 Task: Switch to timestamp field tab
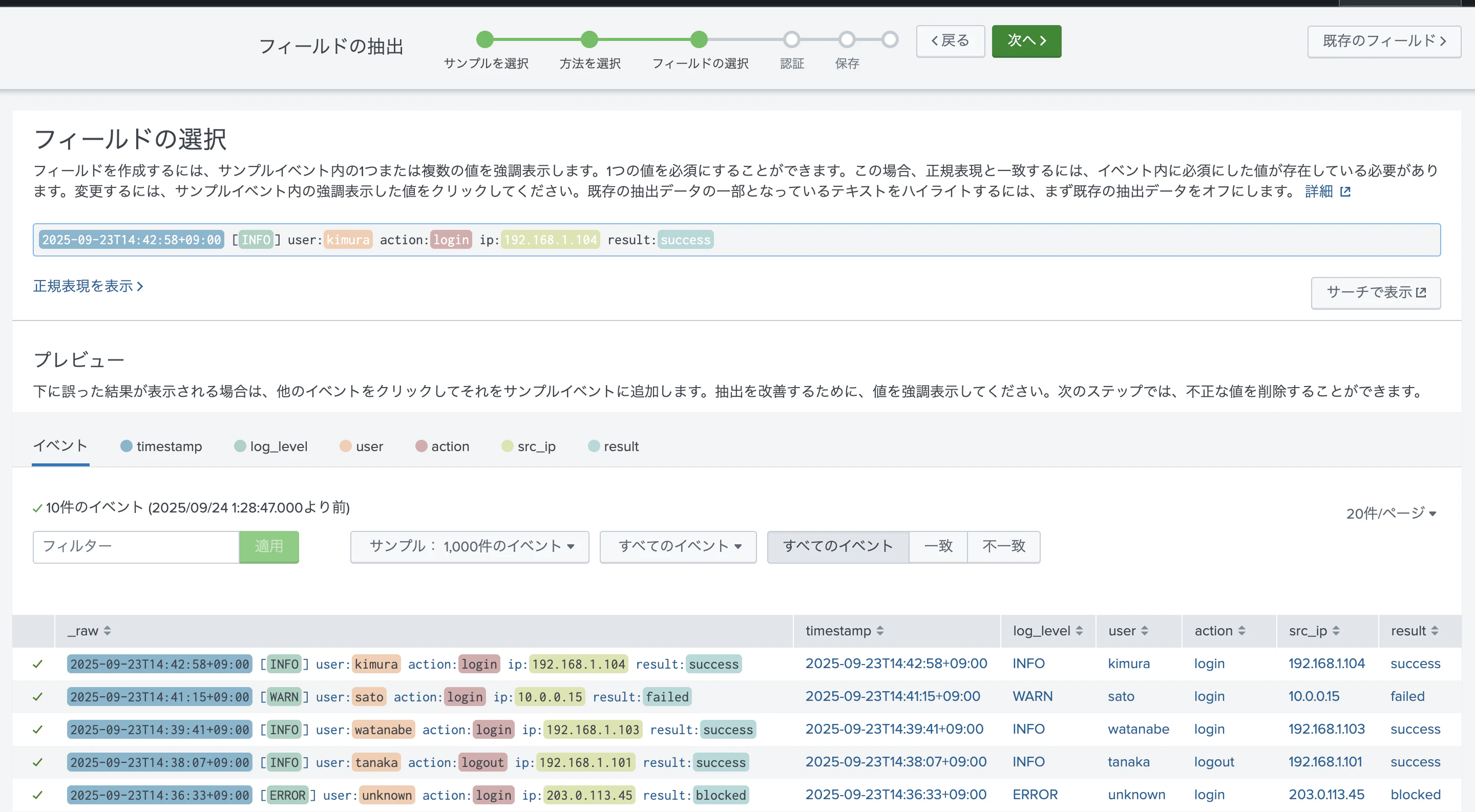(161, 446)
